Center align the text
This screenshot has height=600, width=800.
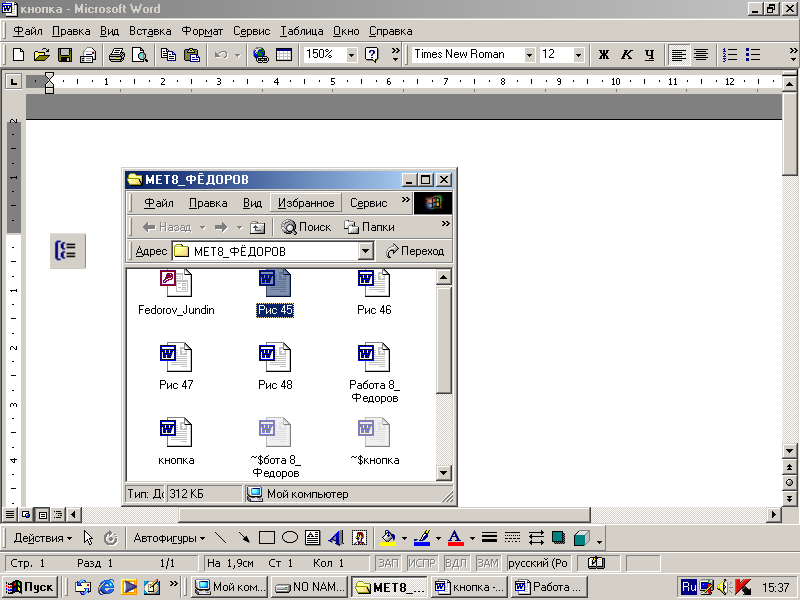[701, 55]
